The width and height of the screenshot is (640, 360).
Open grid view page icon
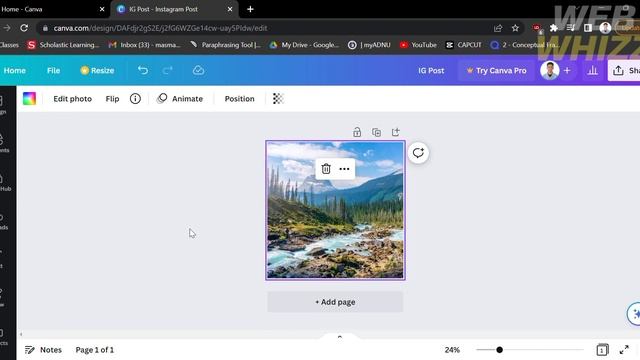[602, 350]
